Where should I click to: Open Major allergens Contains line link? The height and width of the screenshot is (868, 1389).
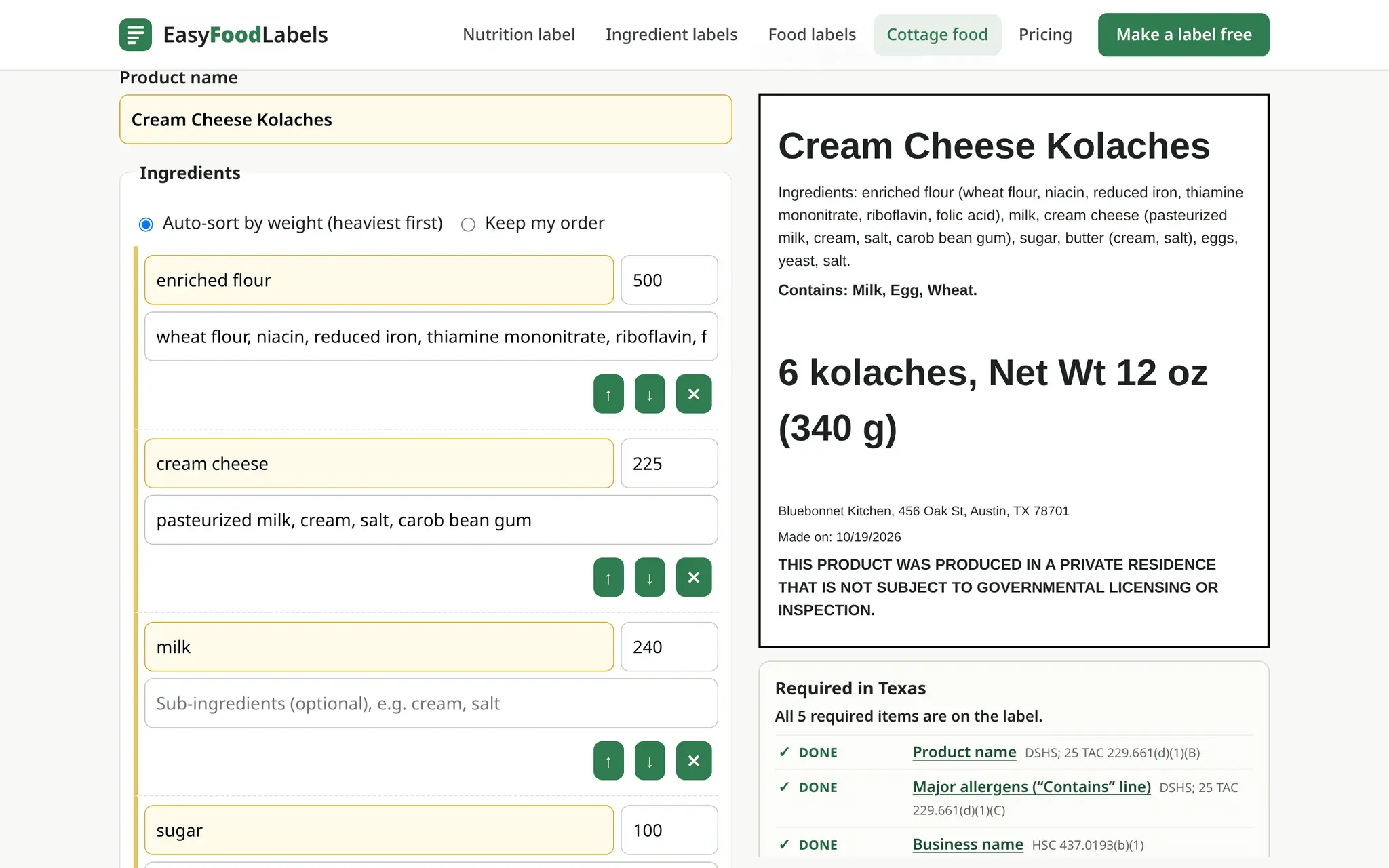click(1032, 787)
